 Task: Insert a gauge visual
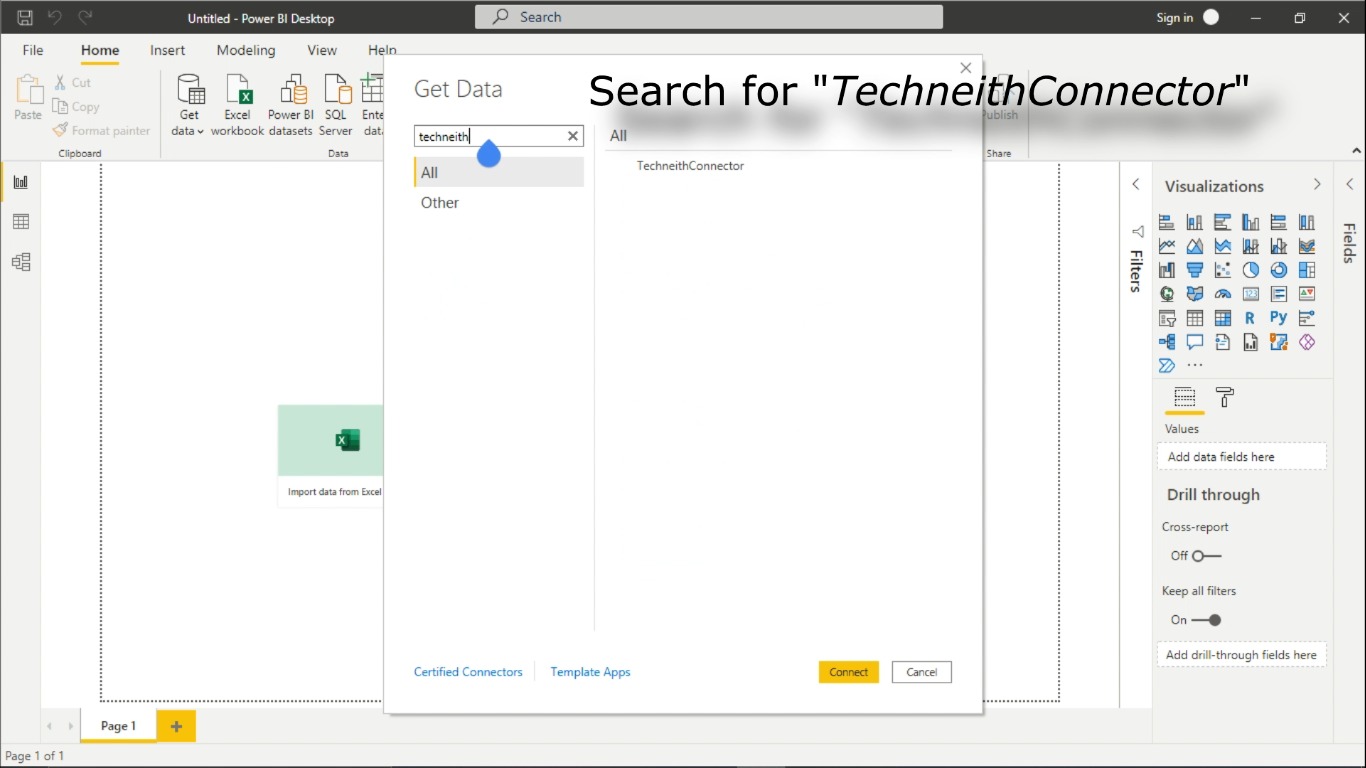pyautogui.click(x=1223, y=294)
